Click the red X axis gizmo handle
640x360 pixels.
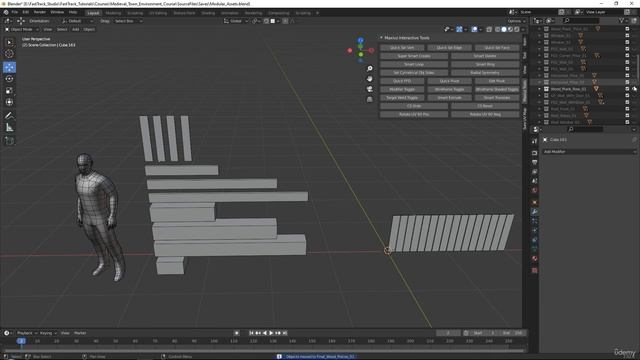tap(371, 51)
